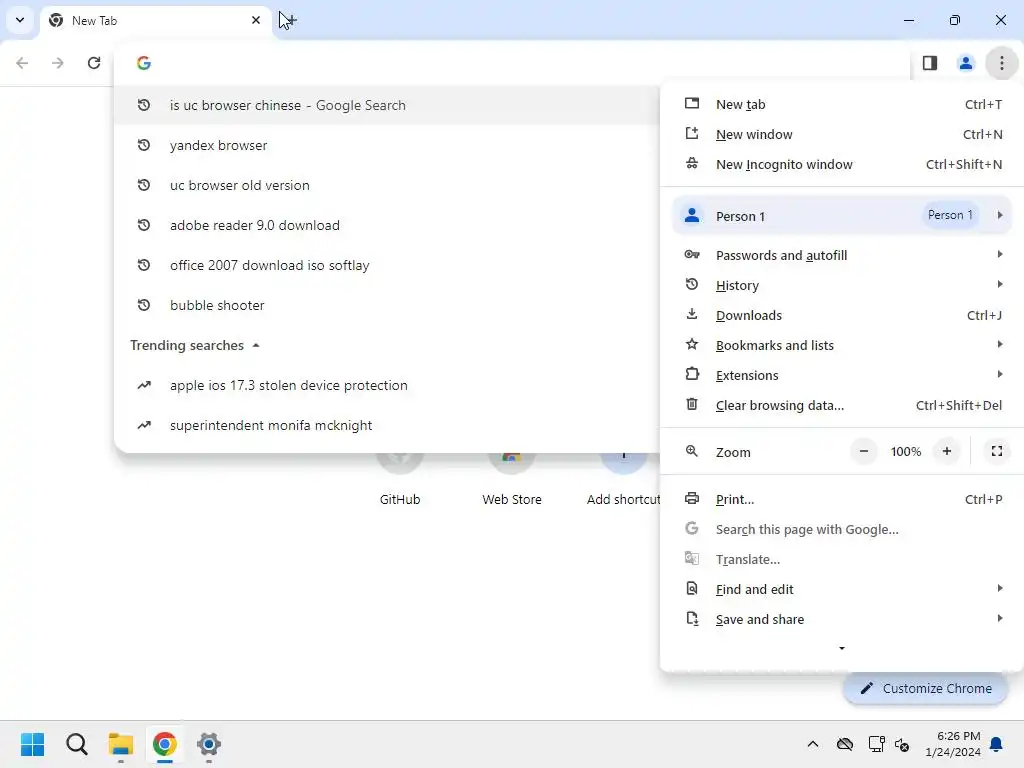Expand Passwords and autofill submenu
This screenshot has height=768, width=1024.
[842, 255]
